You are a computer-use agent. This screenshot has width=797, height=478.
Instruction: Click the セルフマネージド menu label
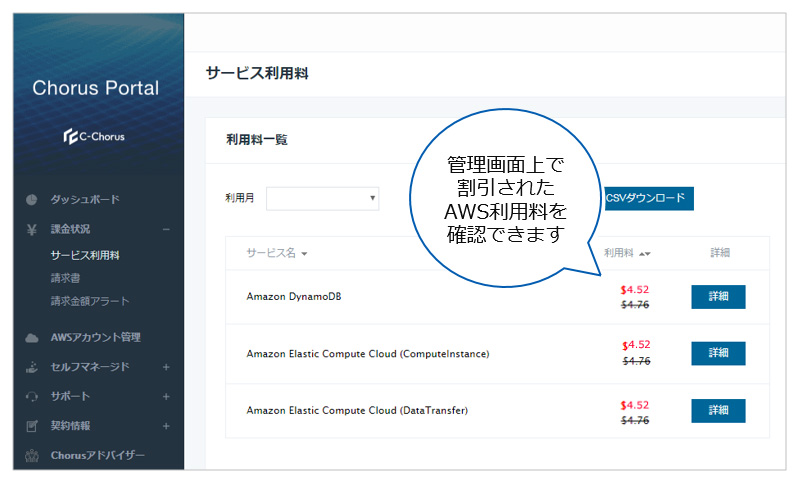(x=90, y=367)
